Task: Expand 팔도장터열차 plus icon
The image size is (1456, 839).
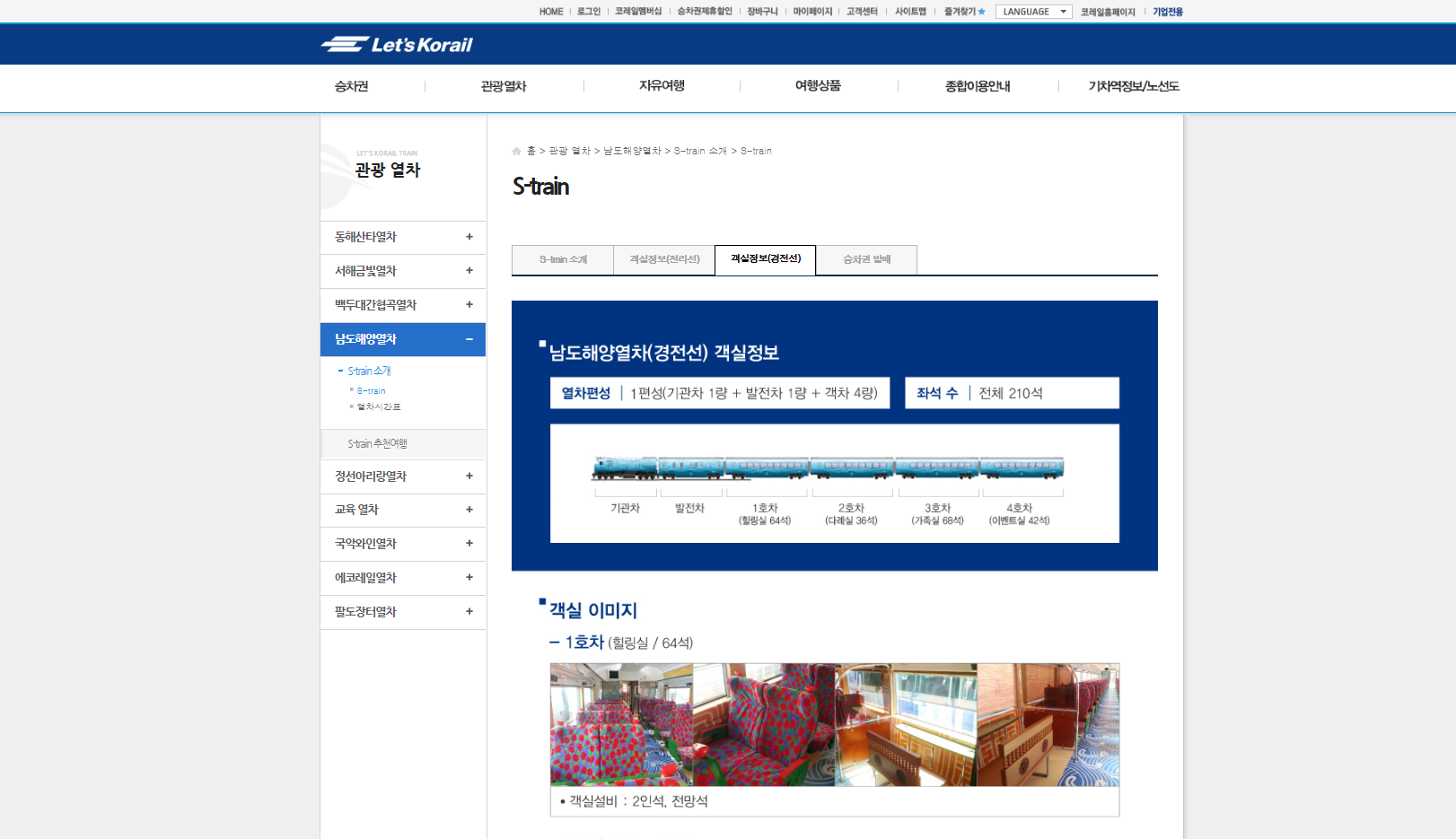Action: point(469,612)
